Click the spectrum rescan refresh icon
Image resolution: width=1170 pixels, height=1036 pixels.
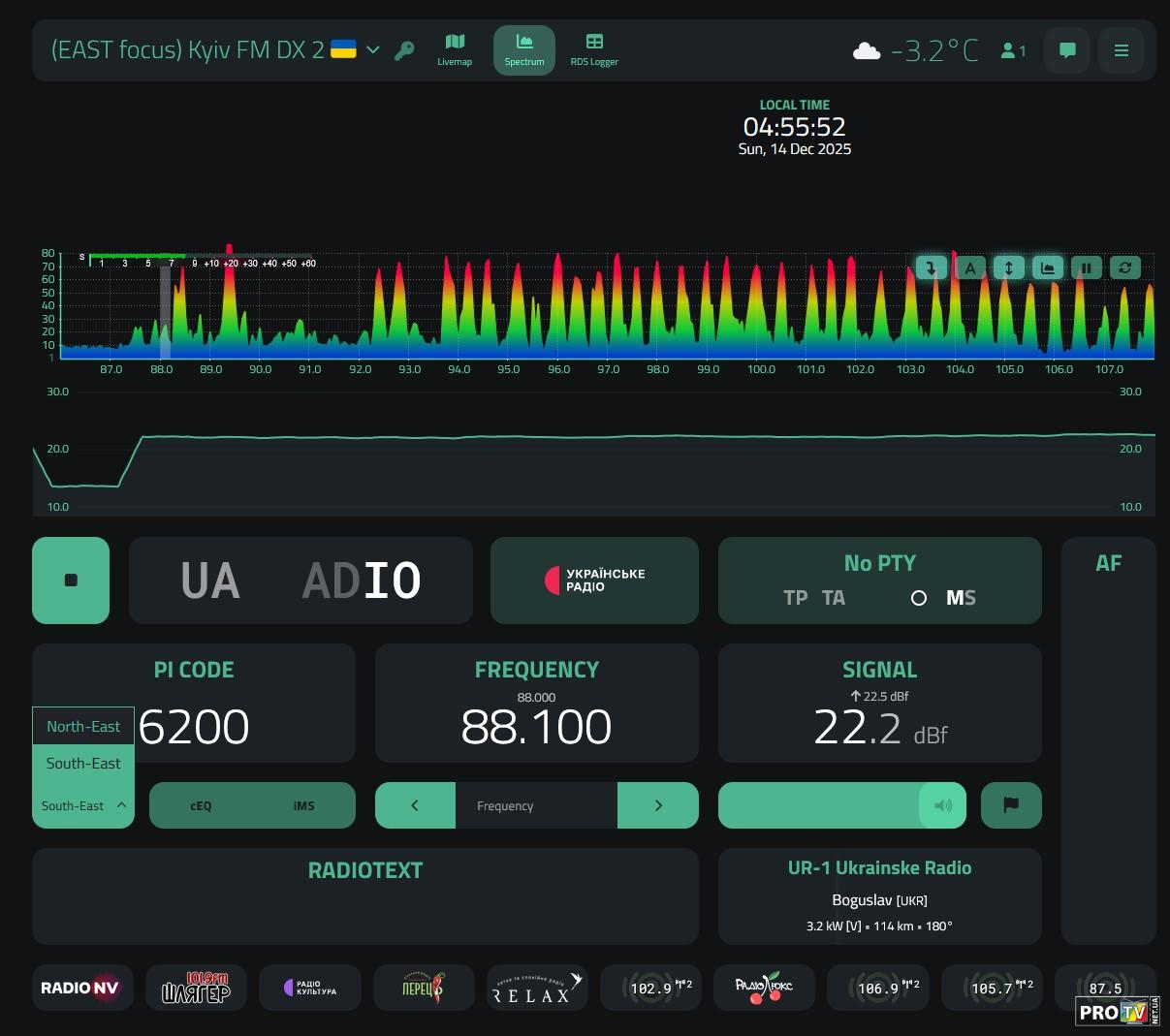1124,267
